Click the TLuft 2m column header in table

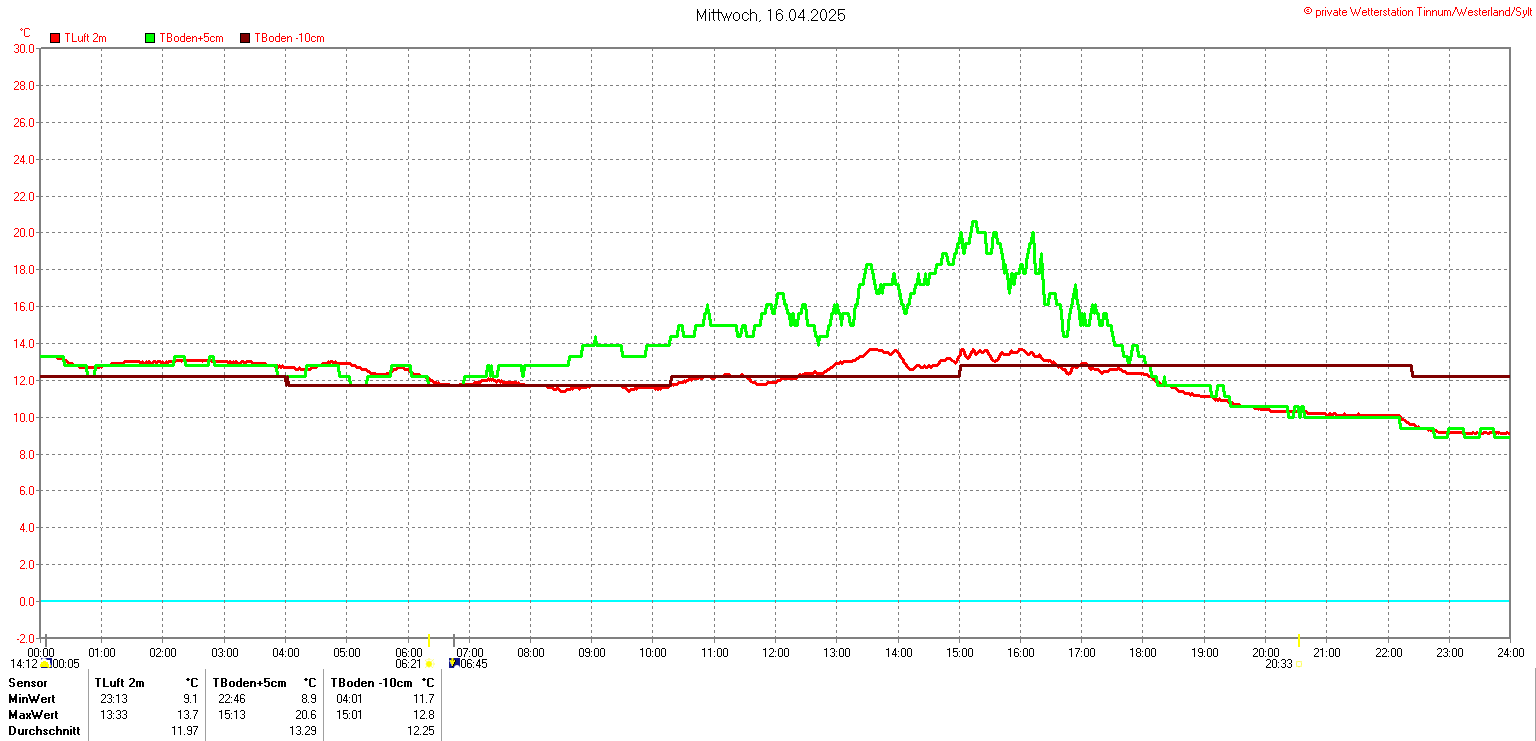pos(120,683)
